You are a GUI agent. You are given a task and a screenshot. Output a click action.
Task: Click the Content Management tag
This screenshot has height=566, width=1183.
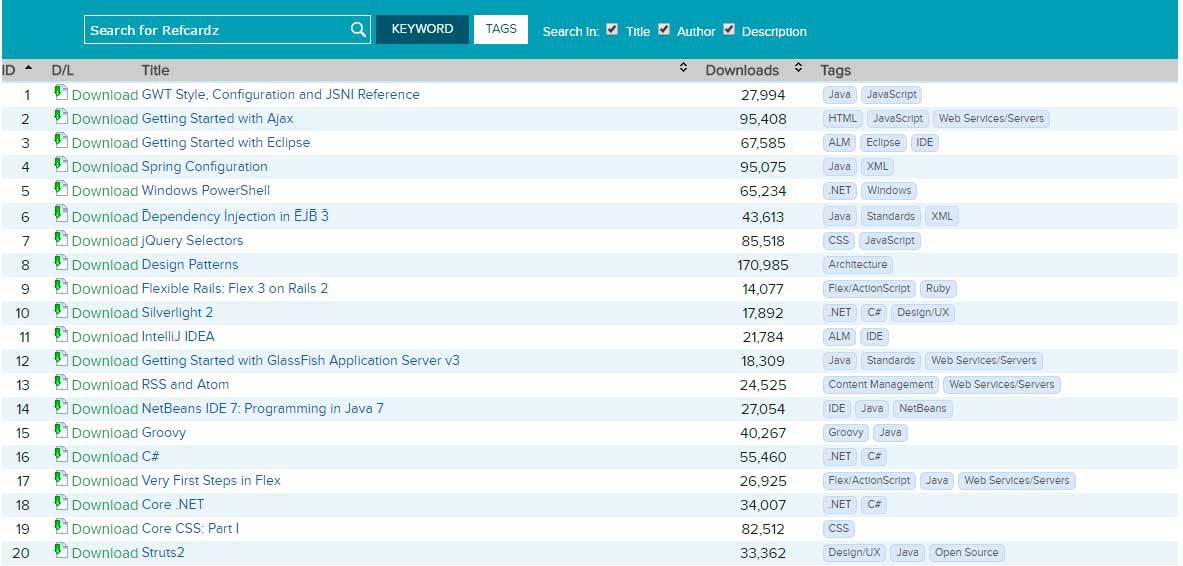[880, 384]
